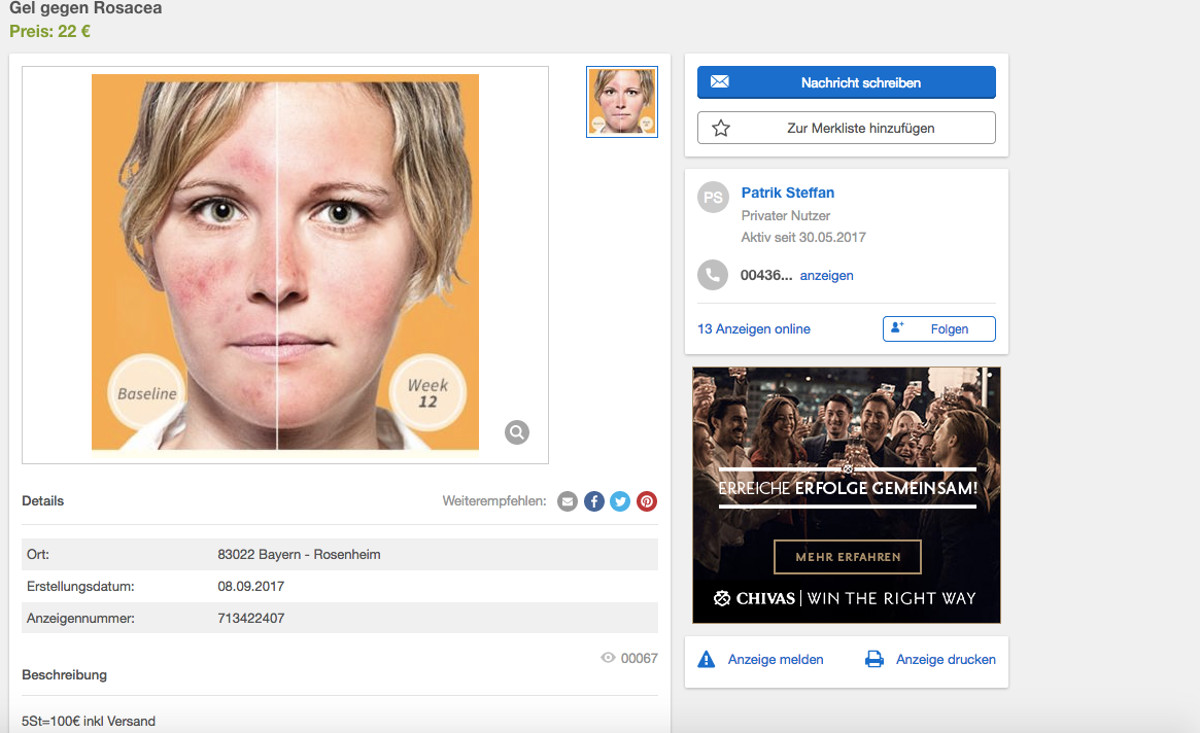Click the phone icon beside number
The height and width of the screenshot is (733, 1200).
712,275
